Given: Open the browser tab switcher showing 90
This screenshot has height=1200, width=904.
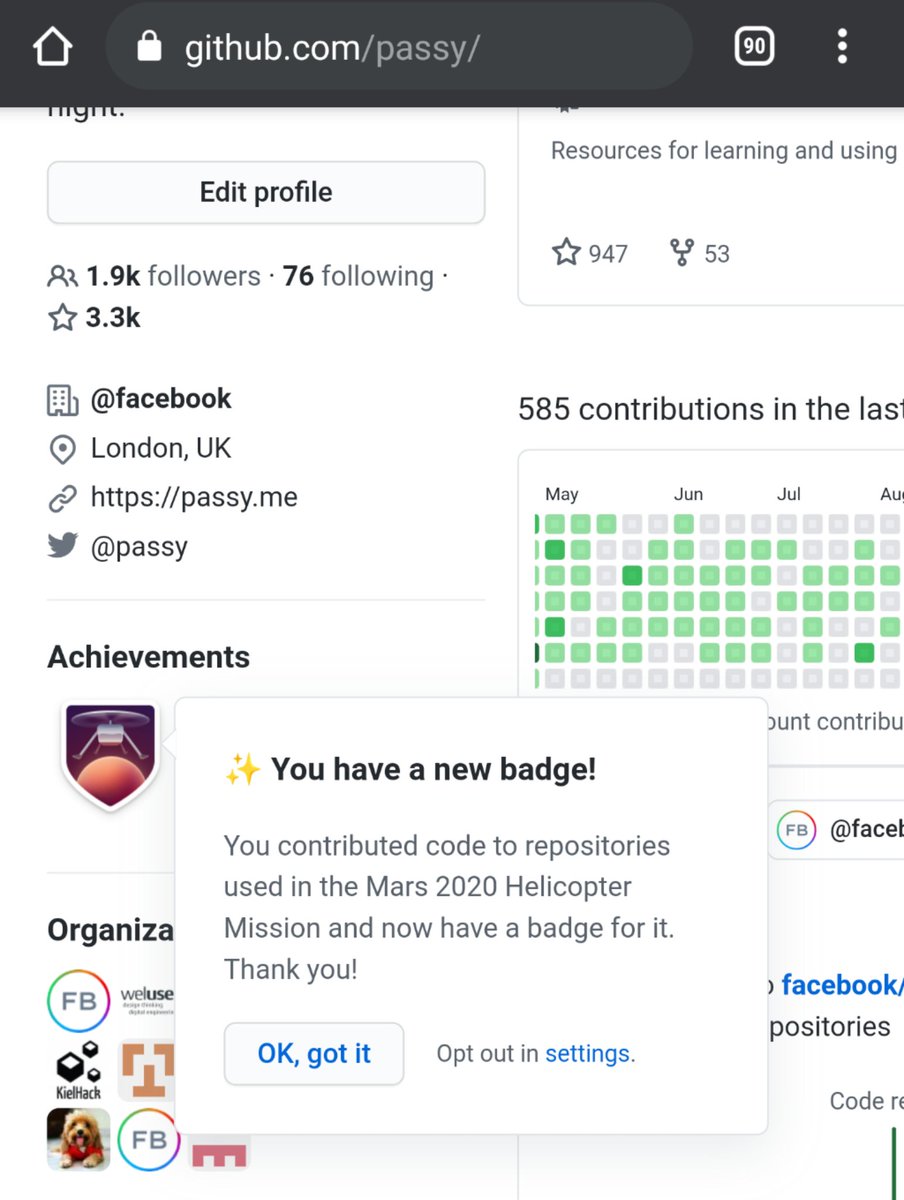Looking at the screenshot, I should click(755, 46).
